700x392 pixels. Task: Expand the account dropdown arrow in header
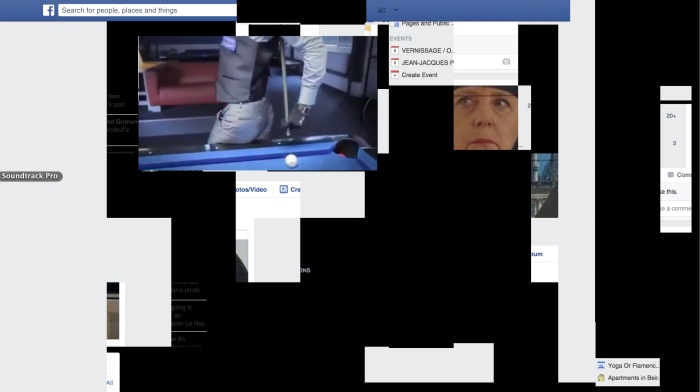(x=396, y=10)
